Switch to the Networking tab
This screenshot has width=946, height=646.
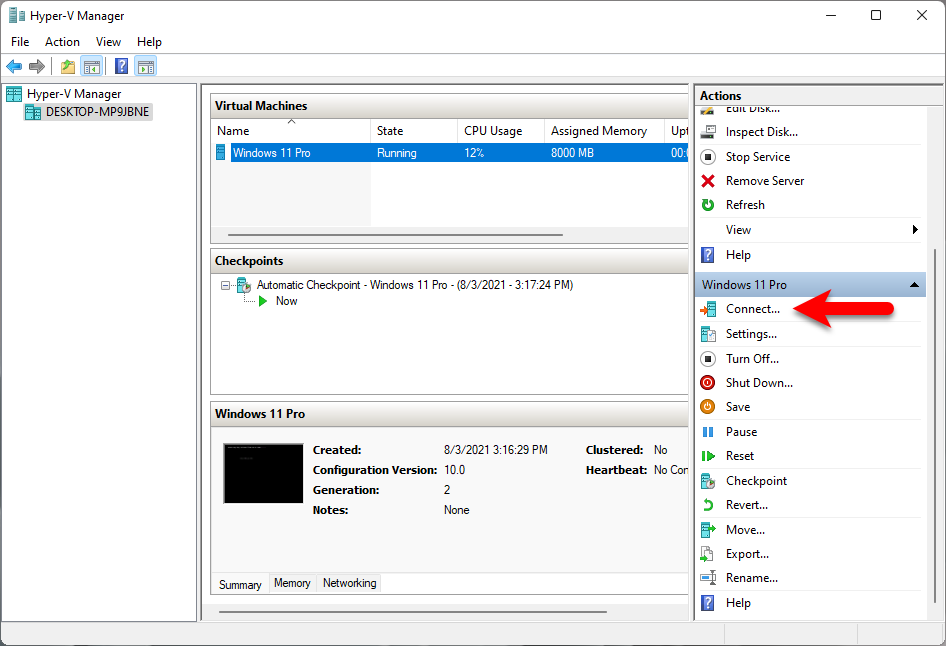click(349, 583)
